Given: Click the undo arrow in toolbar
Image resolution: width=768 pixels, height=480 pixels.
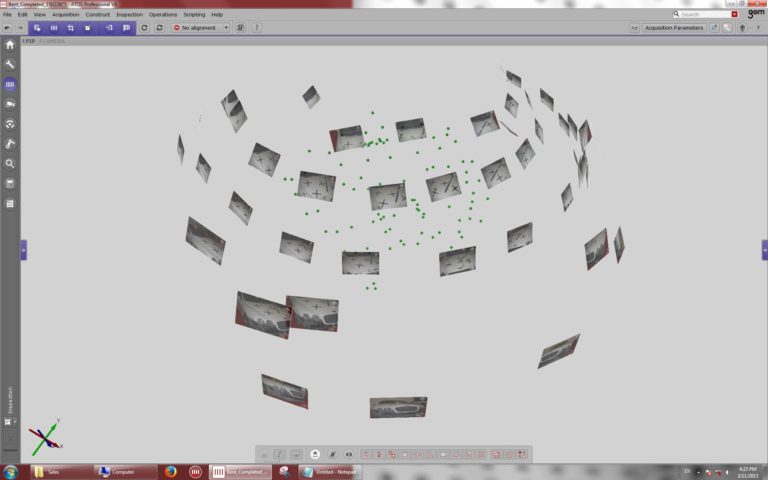Looking at the screenshot, I should [7, 28].
